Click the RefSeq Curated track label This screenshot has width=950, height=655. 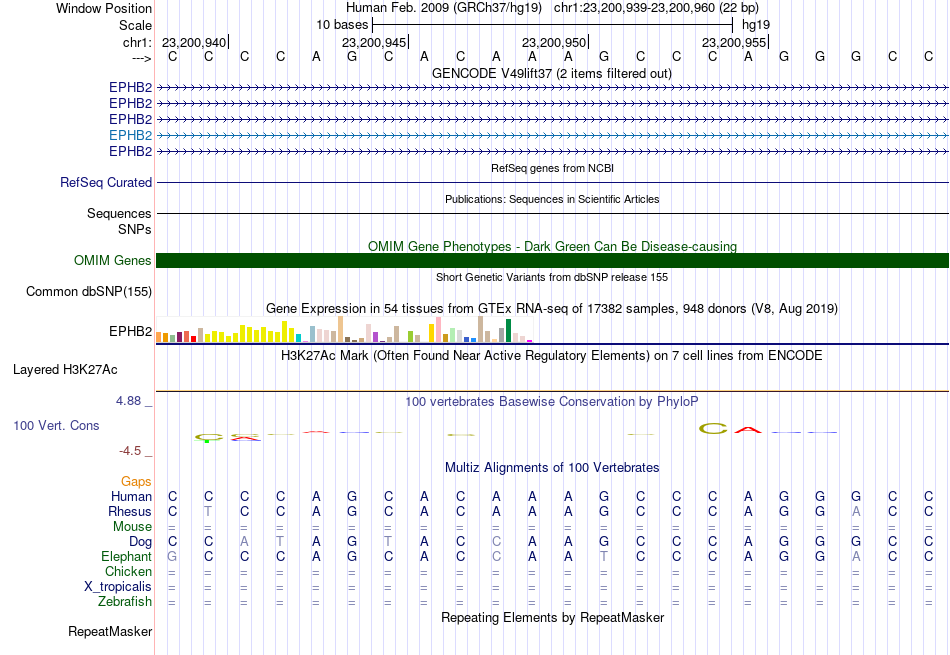click(106, 182)
